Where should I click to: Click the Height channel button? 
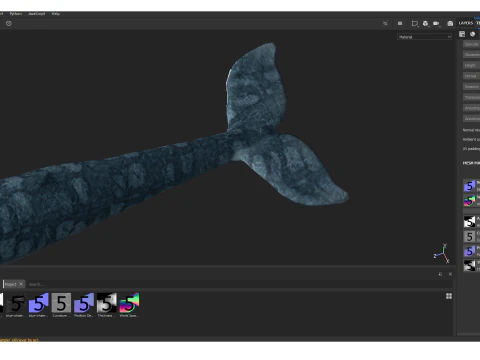[x=472, y=65]
